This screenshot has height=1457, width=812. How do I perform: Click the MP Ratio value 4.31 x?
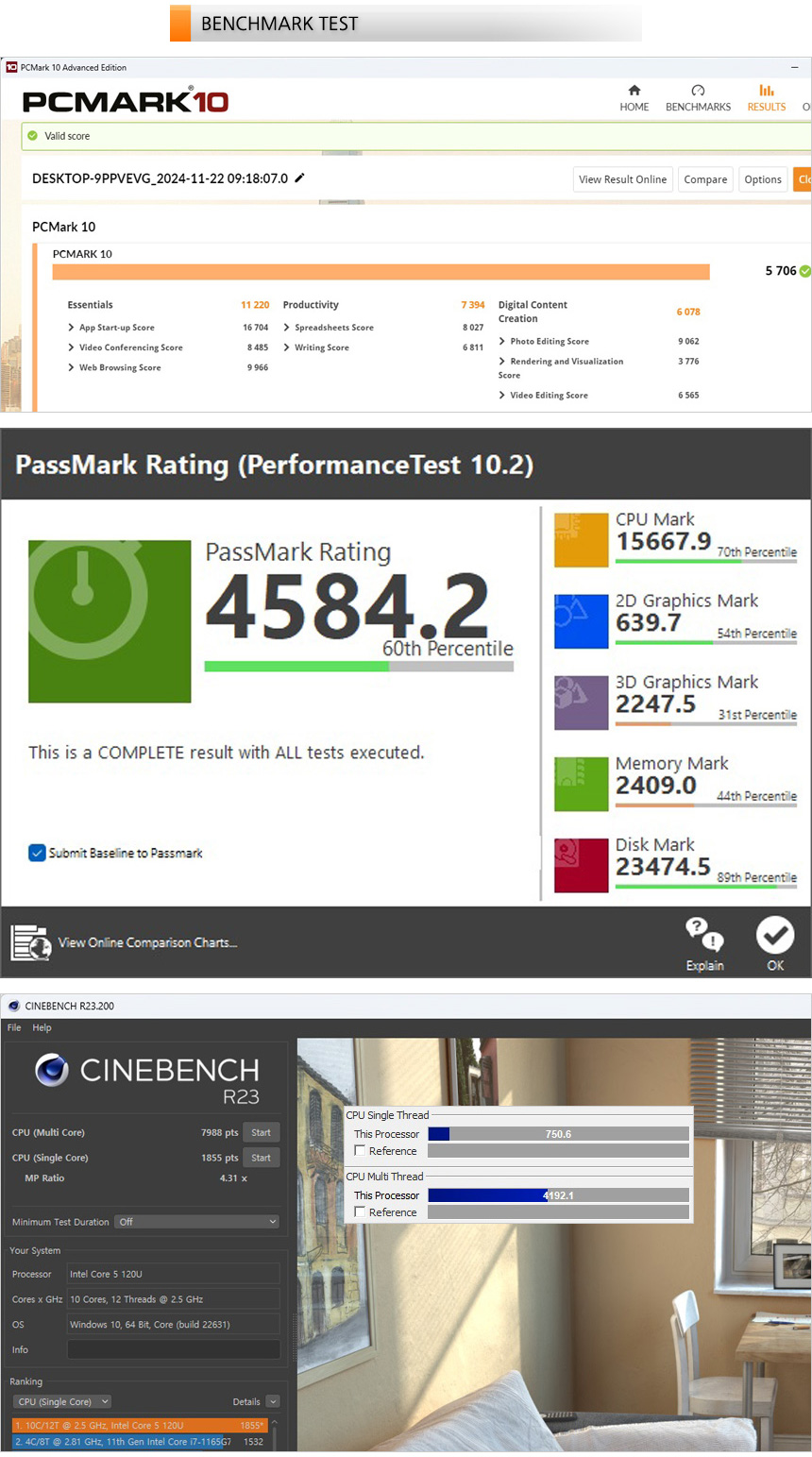[x=233, y=1178]
